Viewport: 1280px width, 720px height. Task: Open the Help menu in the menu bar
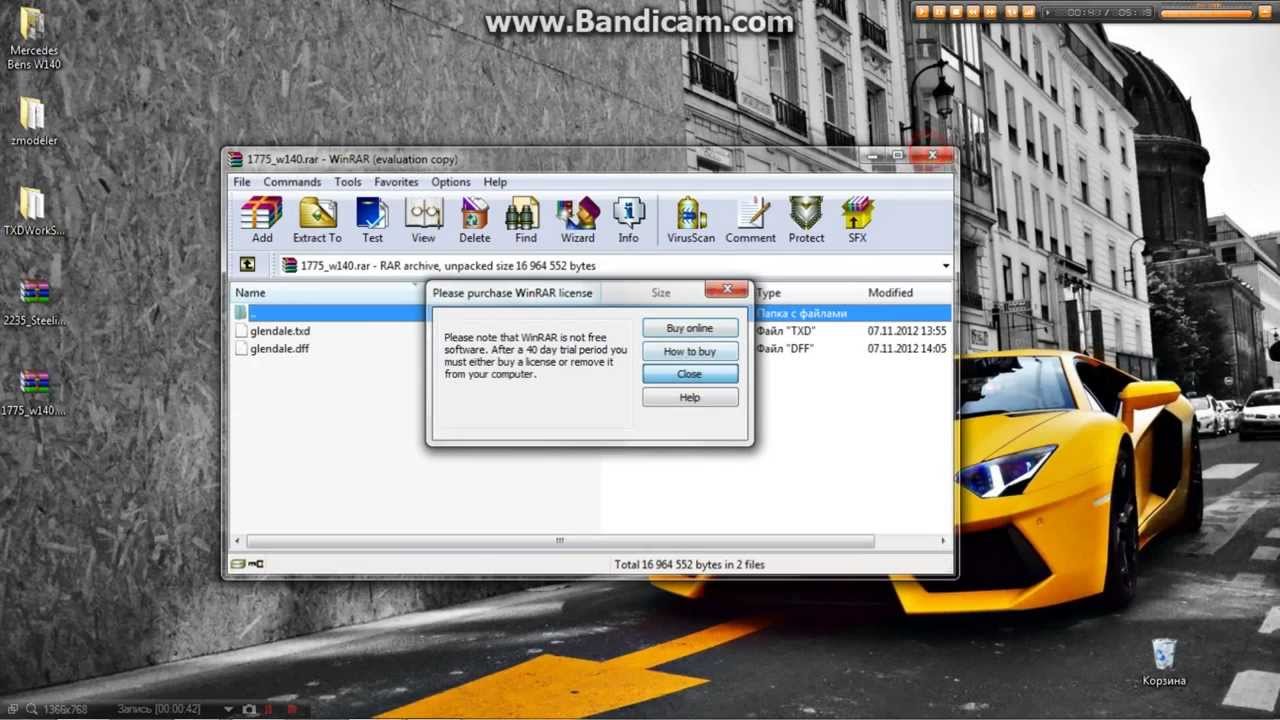495,182
